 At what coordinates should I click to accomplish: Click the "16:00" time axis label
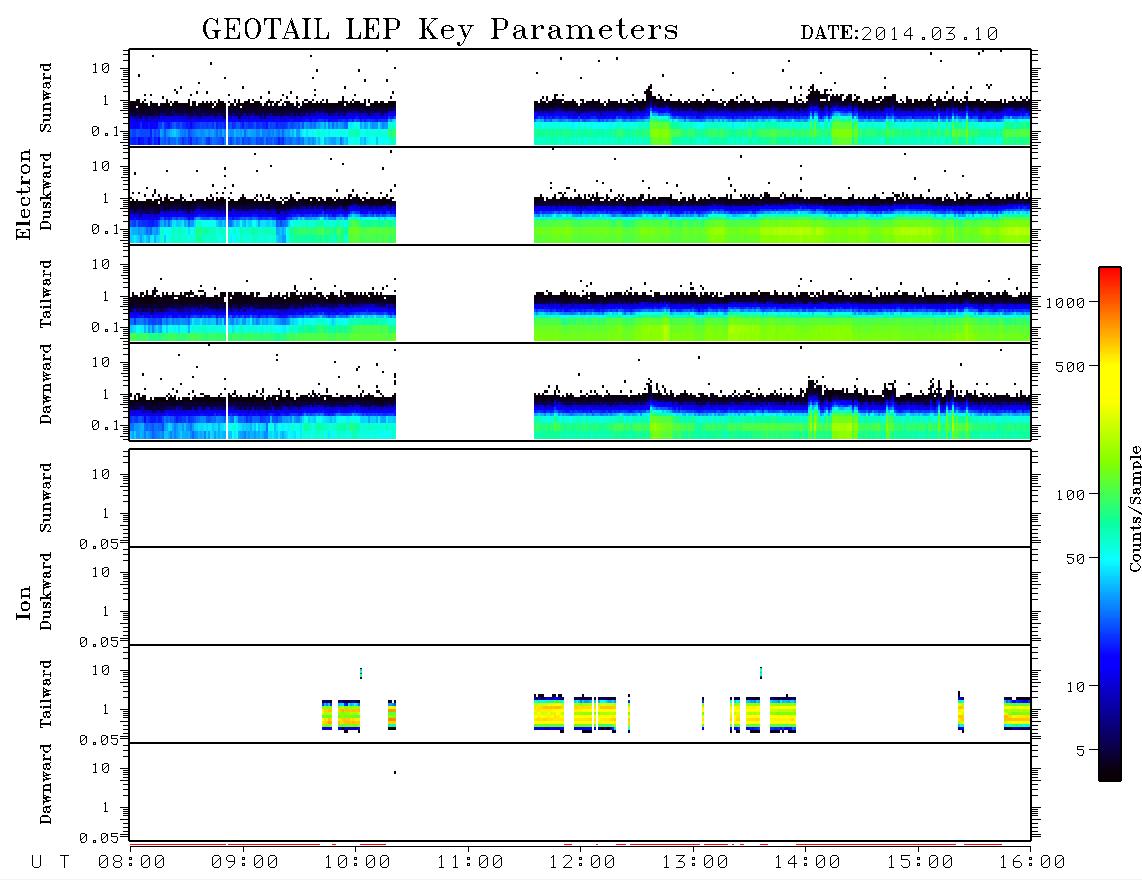[x=1032, y=863]
